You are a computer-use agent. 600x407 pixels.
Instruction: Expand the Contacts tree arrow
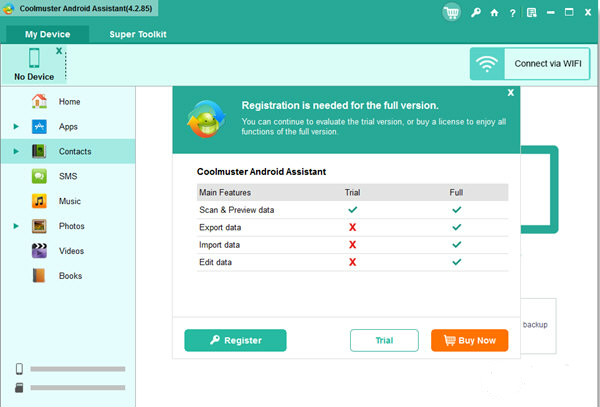coord(16,152)
